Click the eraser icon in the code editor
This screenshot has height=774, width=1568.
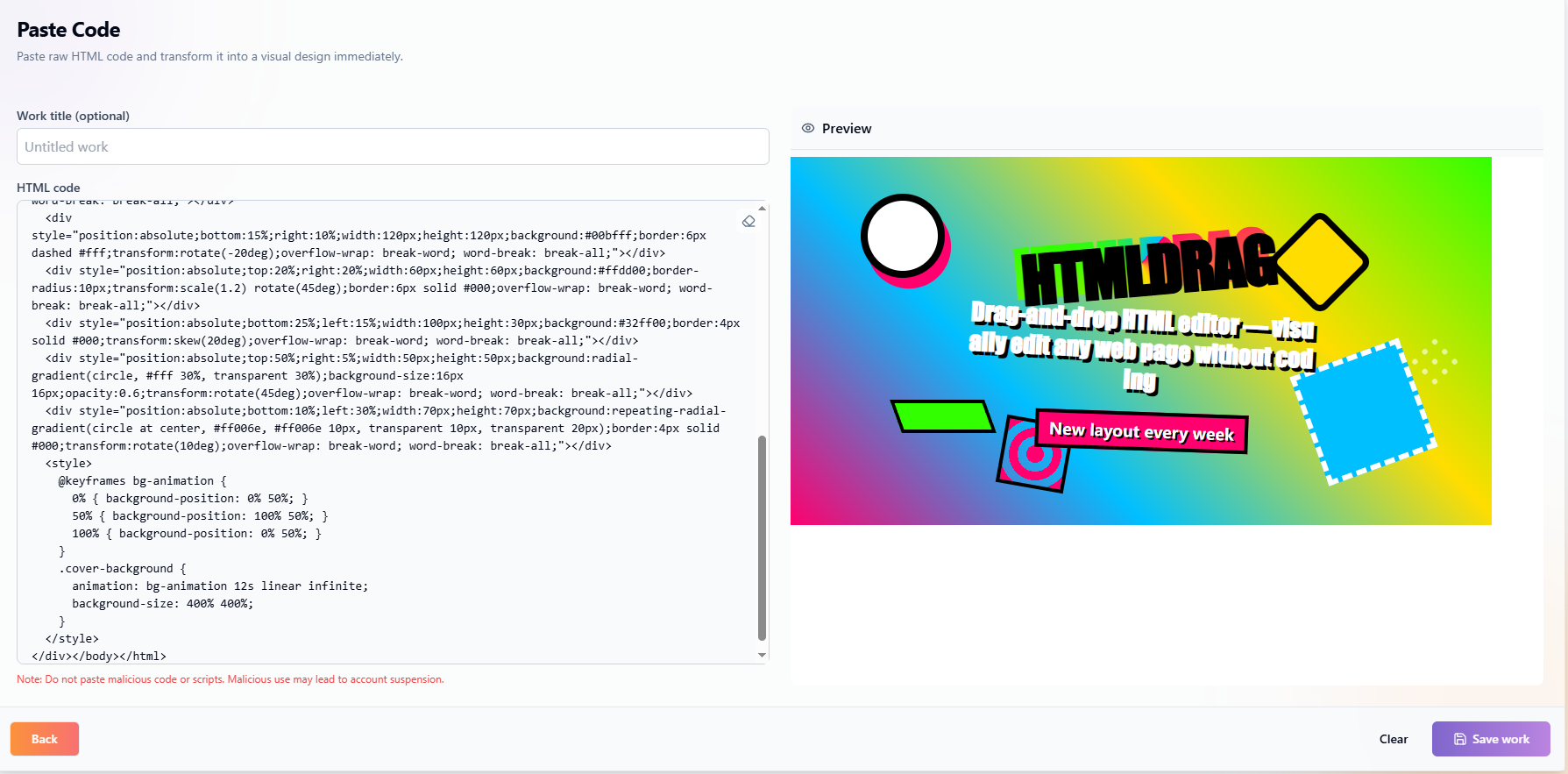(749, 222)
